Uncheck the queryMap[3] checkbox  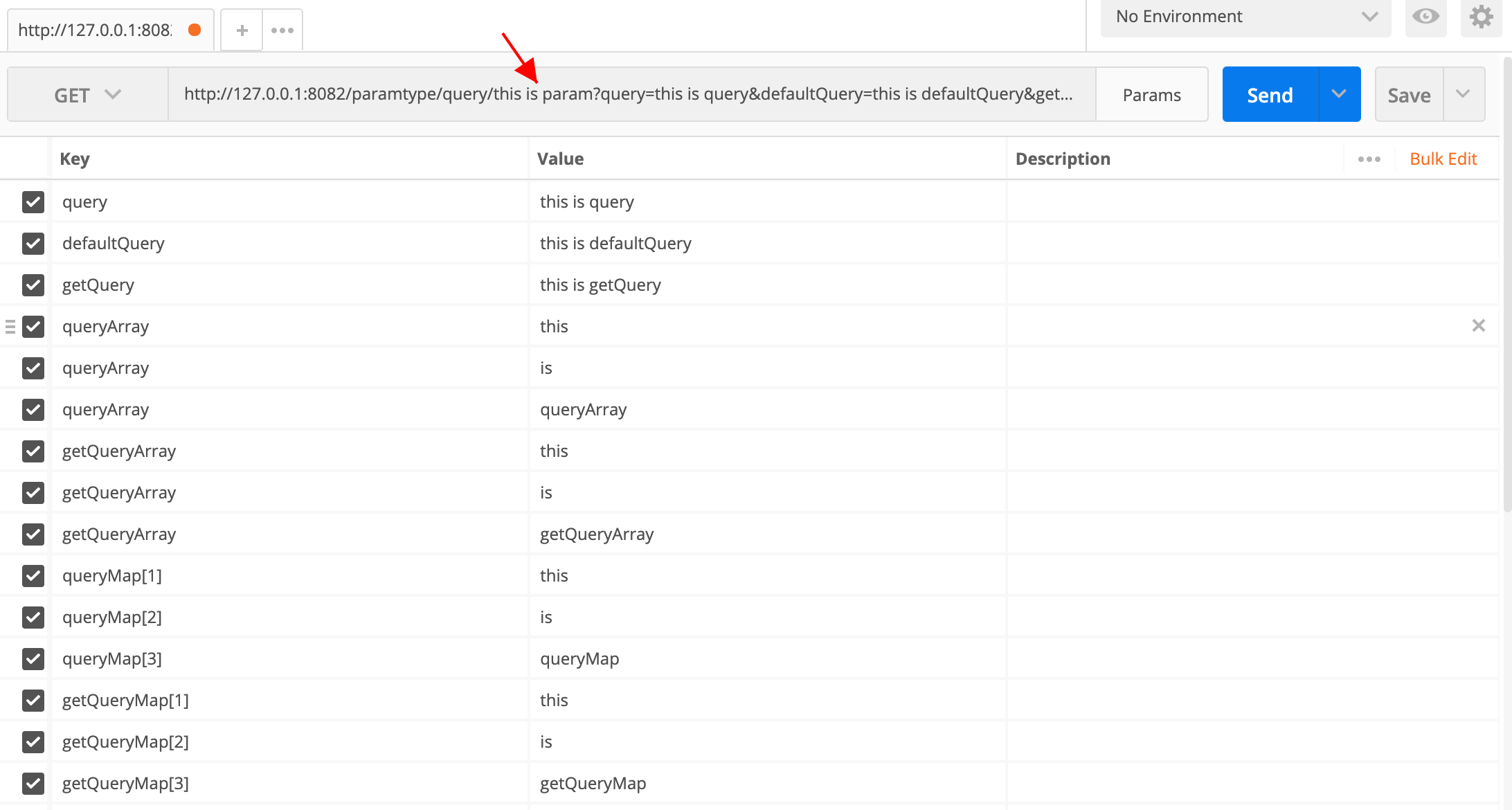tap(33, 658)
